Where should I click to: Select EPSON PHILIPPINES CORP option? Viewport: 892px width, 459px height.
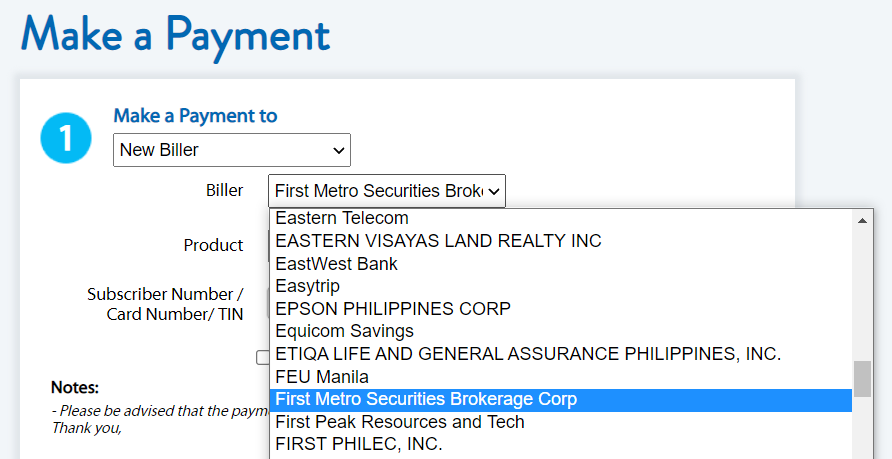(393, 308)
